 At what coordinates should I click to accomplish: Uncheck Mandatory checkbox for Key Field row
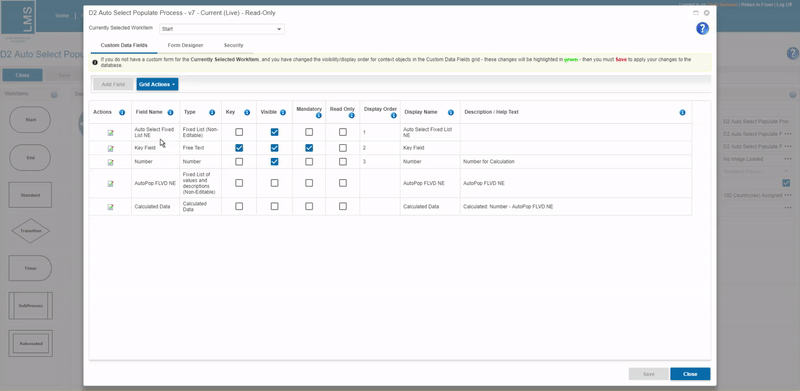tap(309, 148)
